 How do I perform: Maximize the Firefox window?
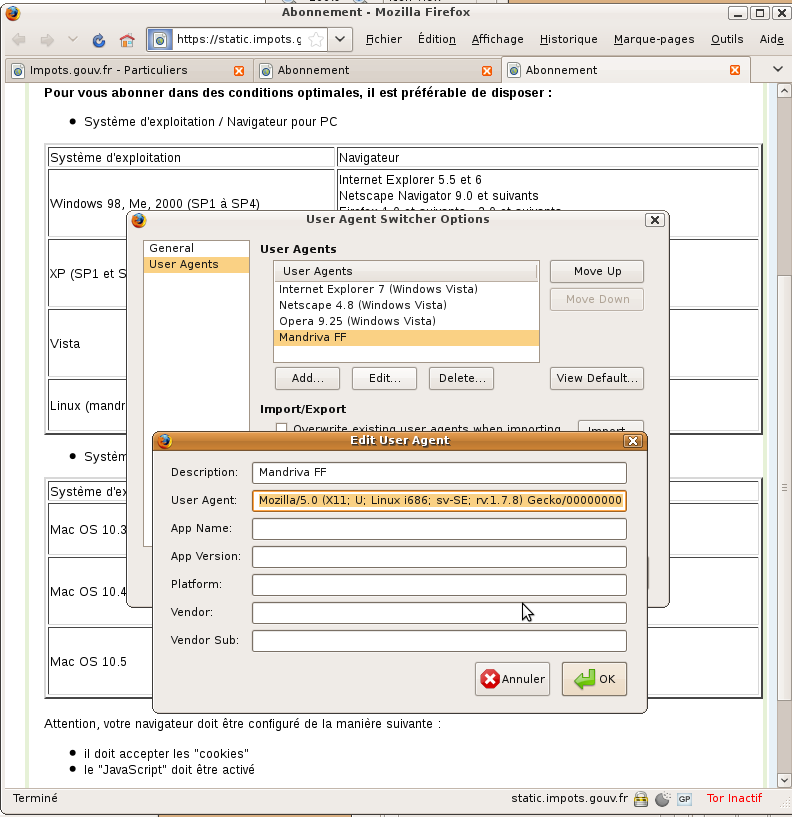point(760,13)
